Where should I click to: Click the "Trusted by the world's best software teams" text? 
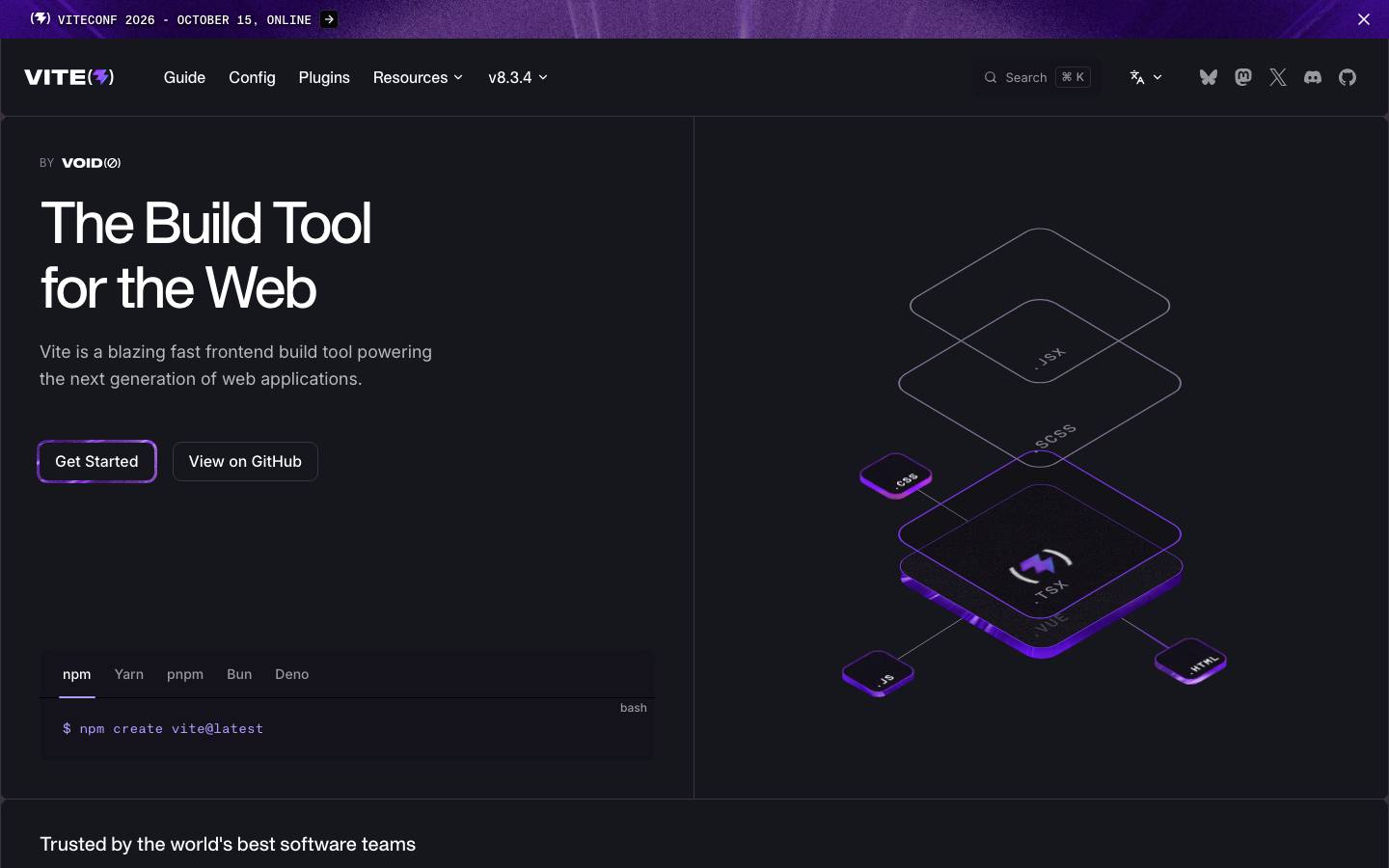(228, 844)
